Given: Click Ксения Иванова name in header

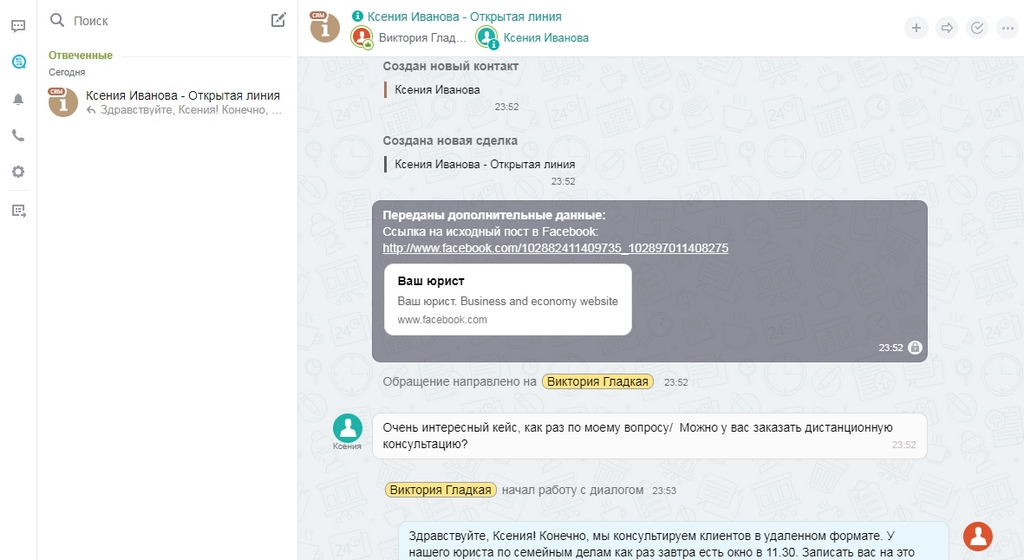Looking at the screenshot, I should point(545,38).
